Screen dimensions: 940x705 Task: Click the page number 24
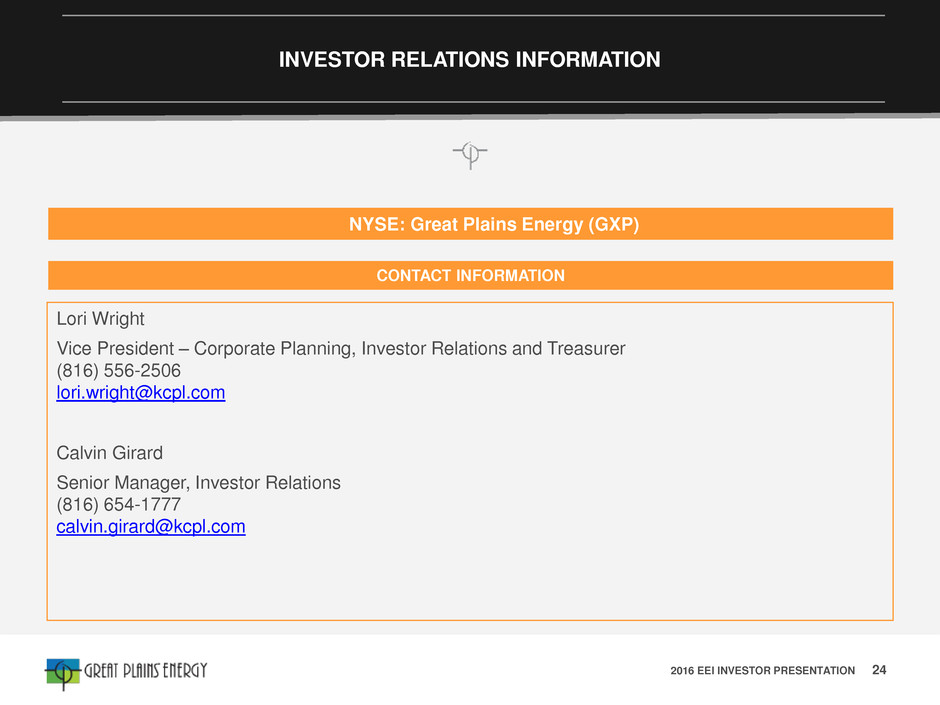coord(879,670)
